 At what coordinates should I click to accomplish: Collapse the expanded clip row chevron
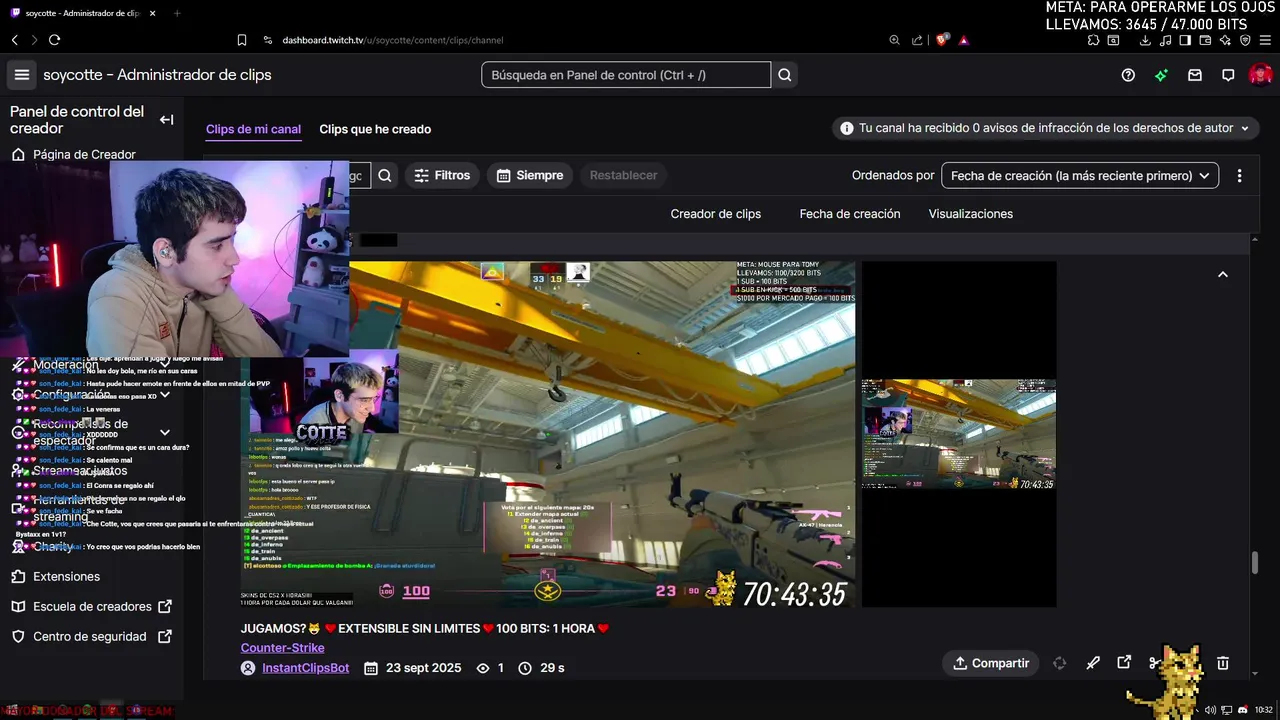click(1222, 274)
